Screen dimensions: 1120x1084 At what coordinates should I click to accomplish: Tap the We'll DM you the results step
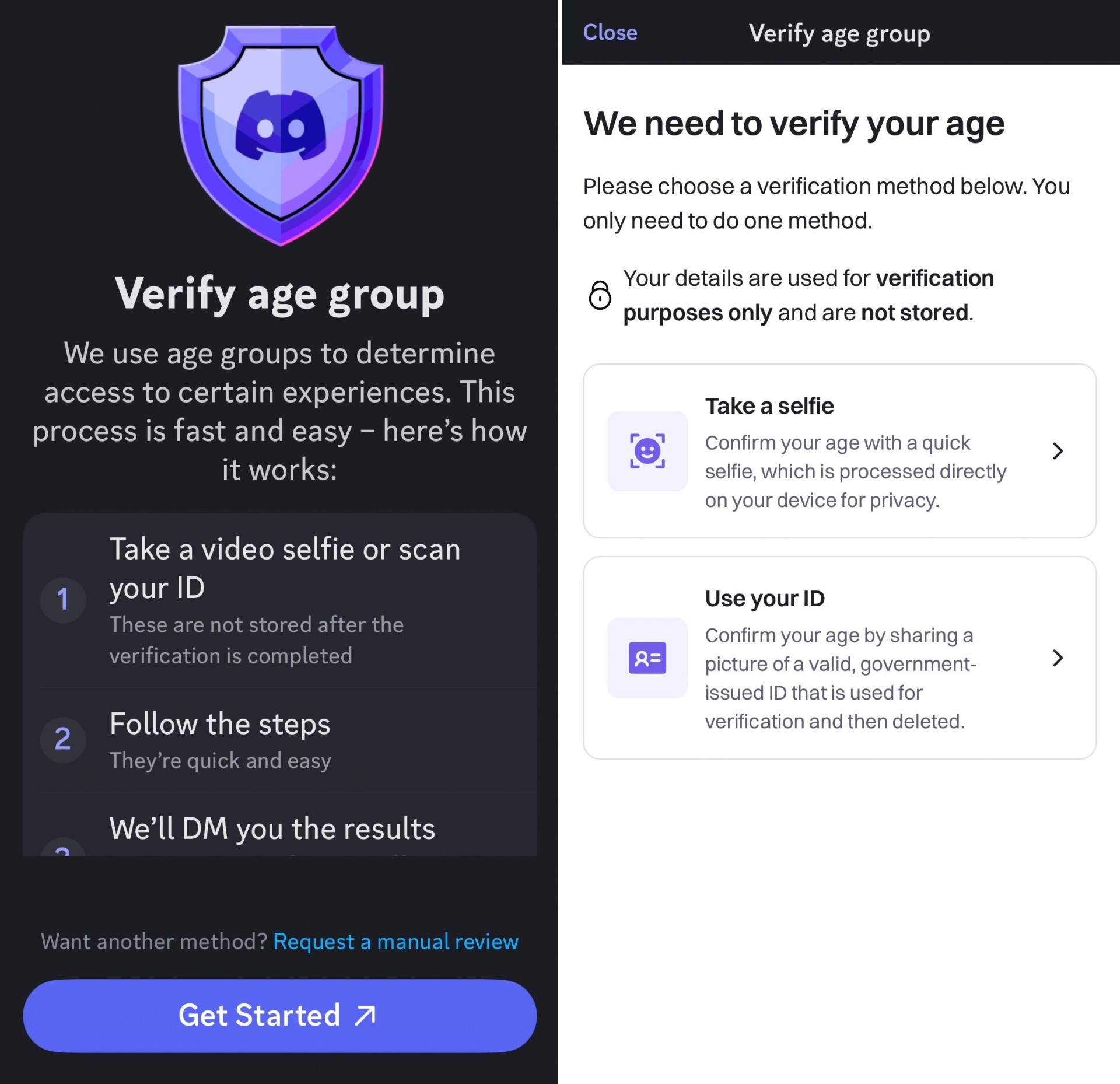click(272, 828)
